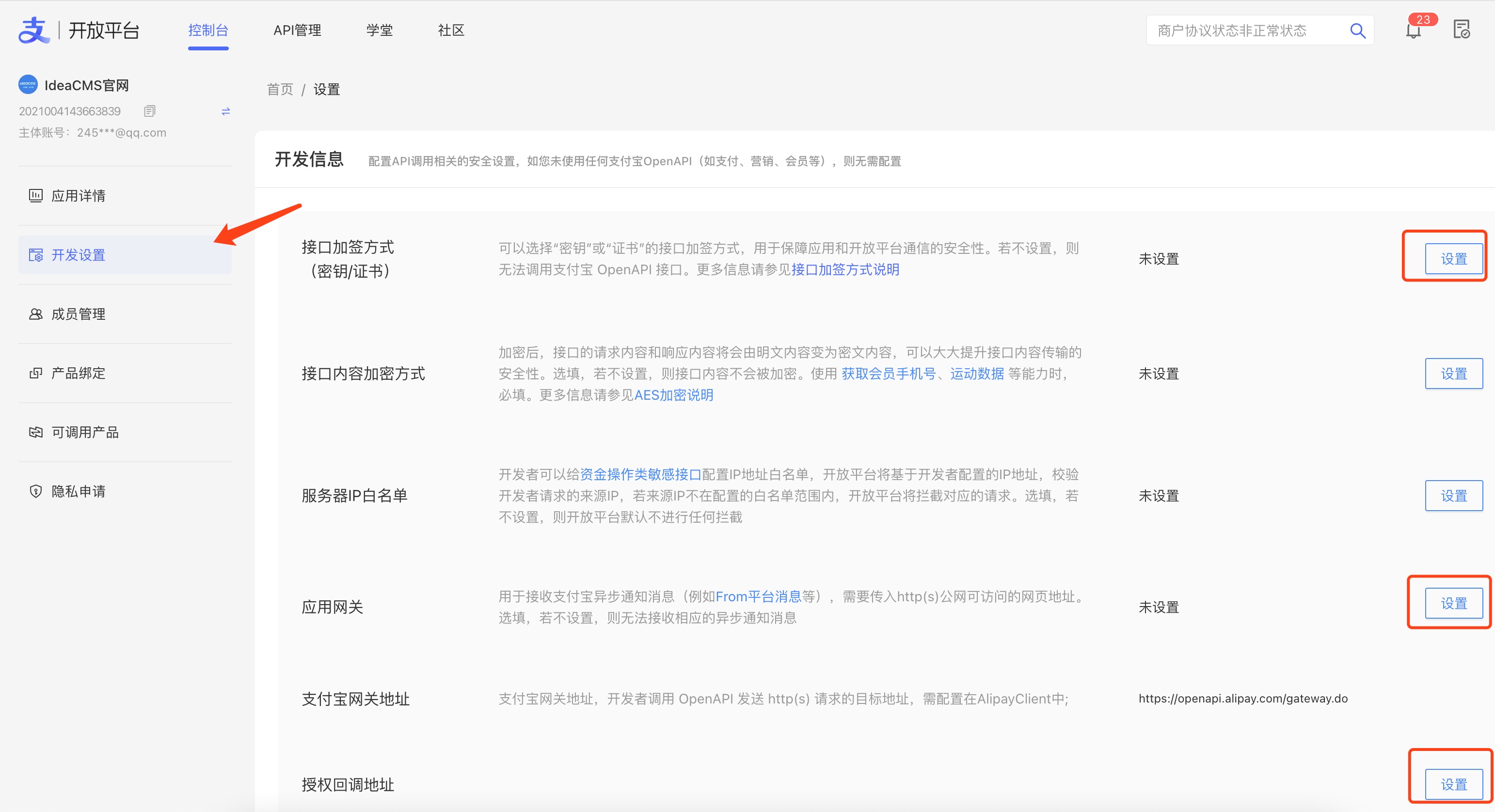Click the IdeaCMS app avatar icon

coord(28,85)
